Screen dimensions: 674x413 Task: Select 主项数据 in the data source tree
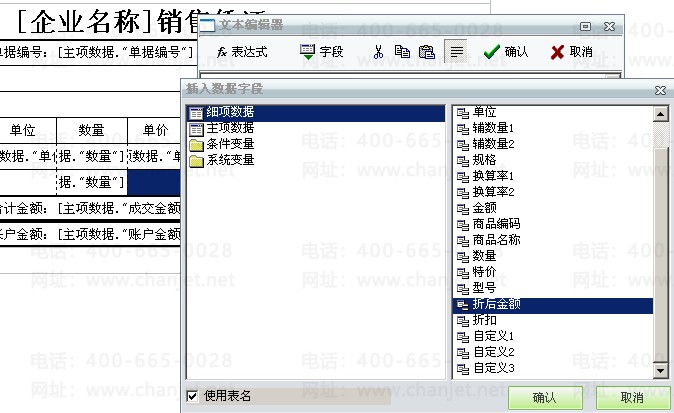229,128
